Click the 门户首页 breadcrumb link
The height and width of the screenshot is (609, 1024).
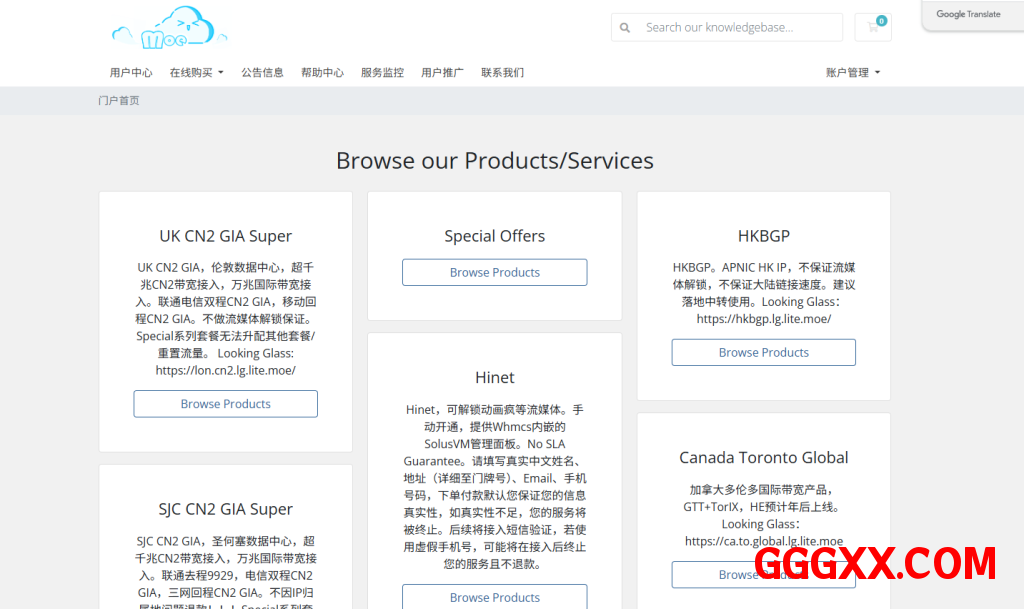119,101
